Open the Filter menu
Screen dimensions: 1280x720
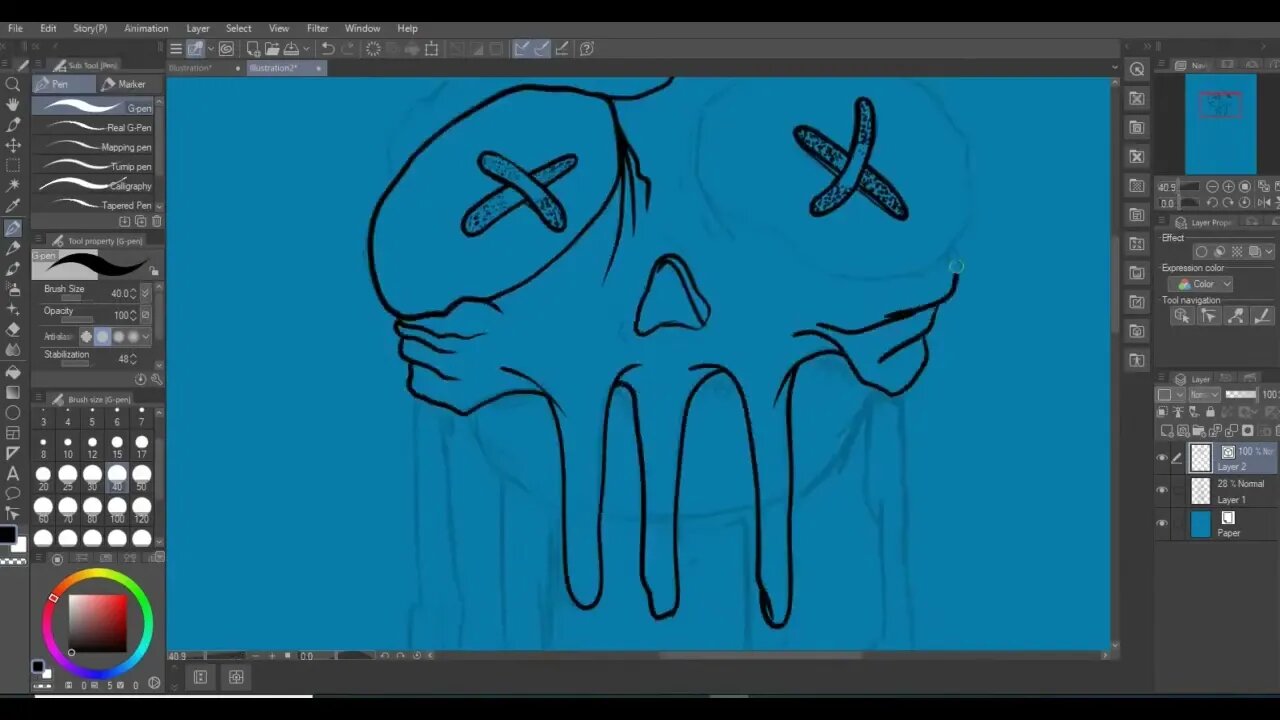coord(317,28)
